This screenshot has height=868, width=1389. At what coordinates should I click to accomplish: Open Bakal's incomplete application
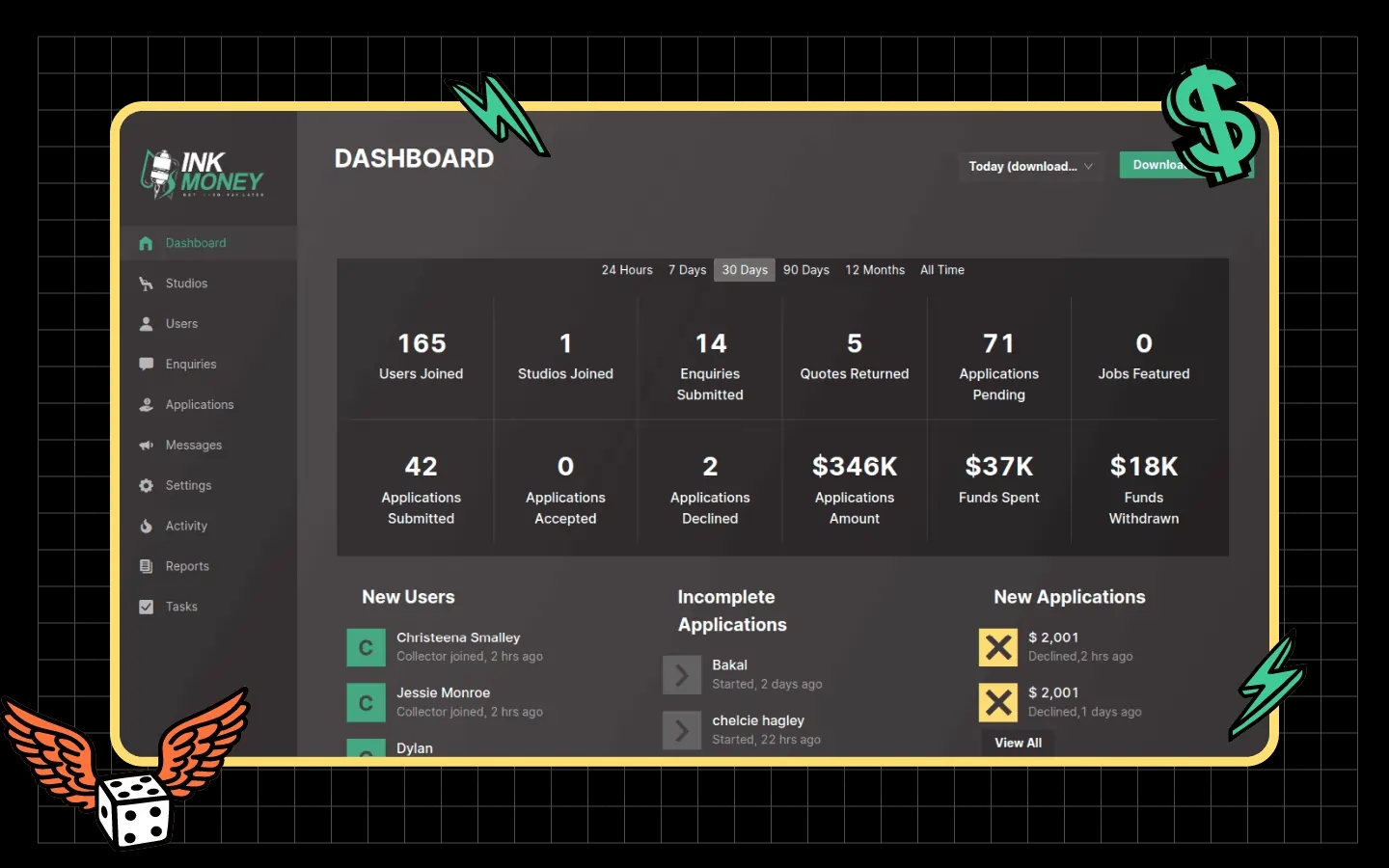(729, 665)
